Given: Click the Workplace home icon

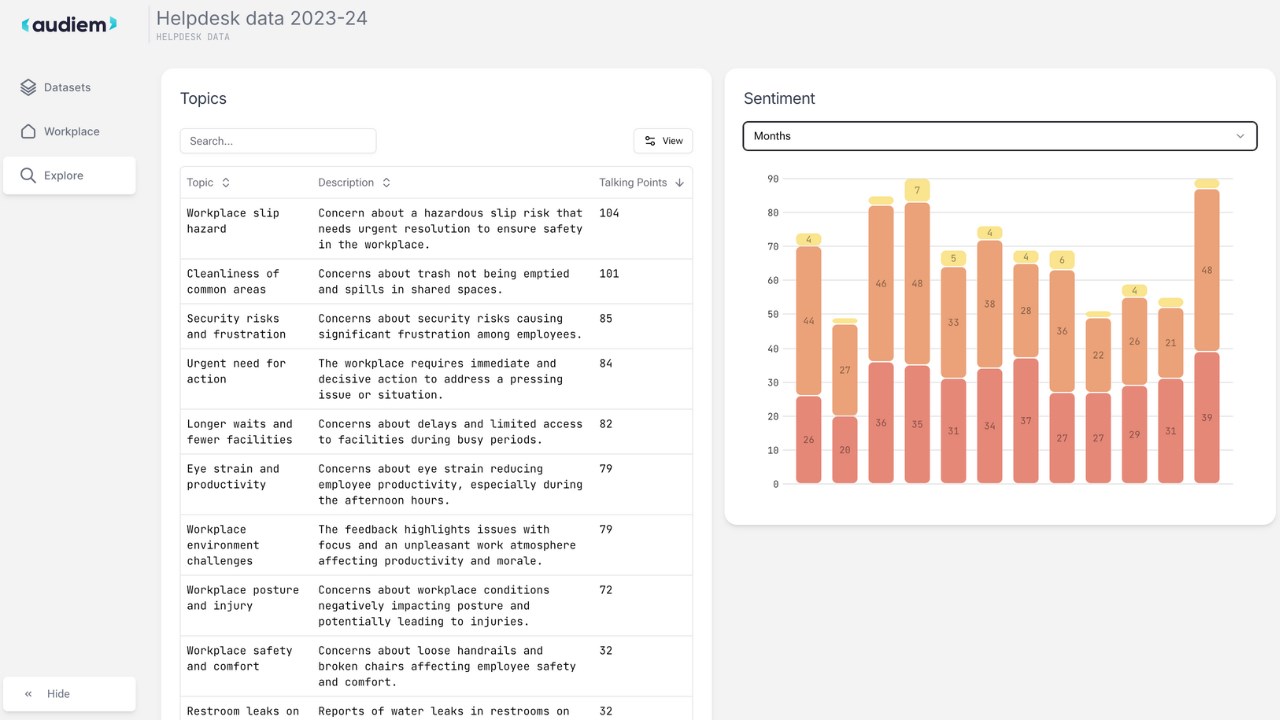Looking at the screenshot, I should point(28,131).
